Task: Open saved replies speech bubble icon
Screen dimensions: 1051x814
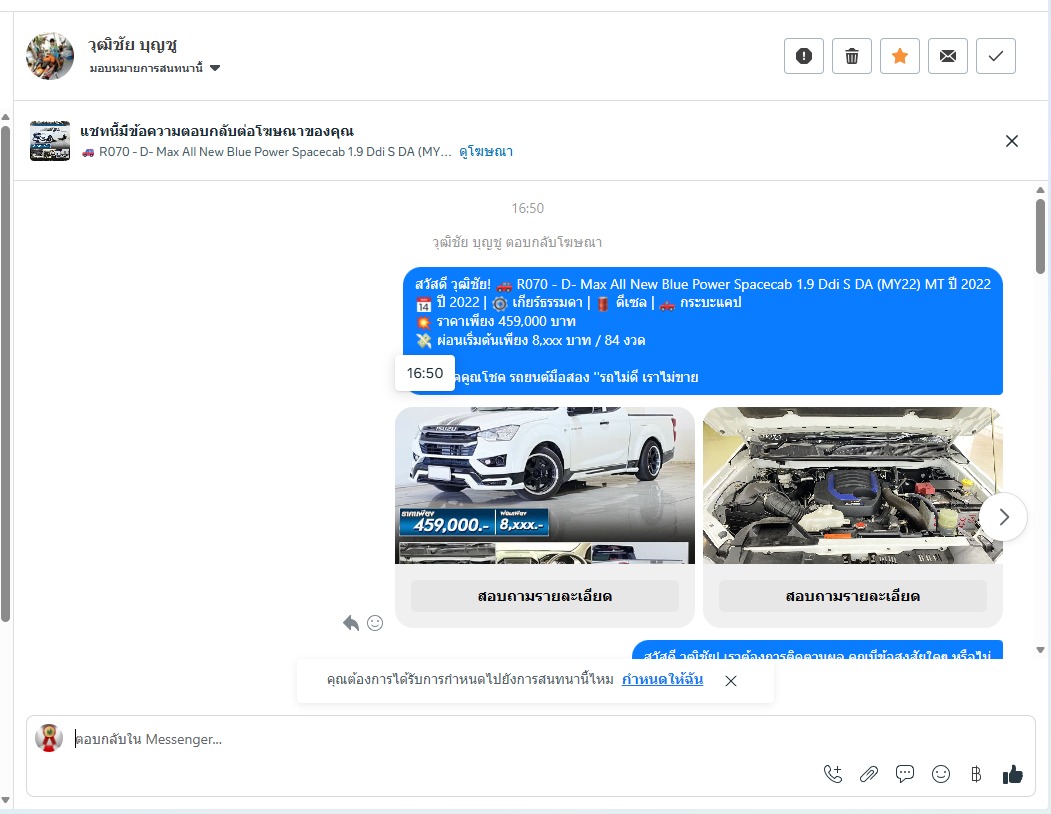Action: coord(905,774)
